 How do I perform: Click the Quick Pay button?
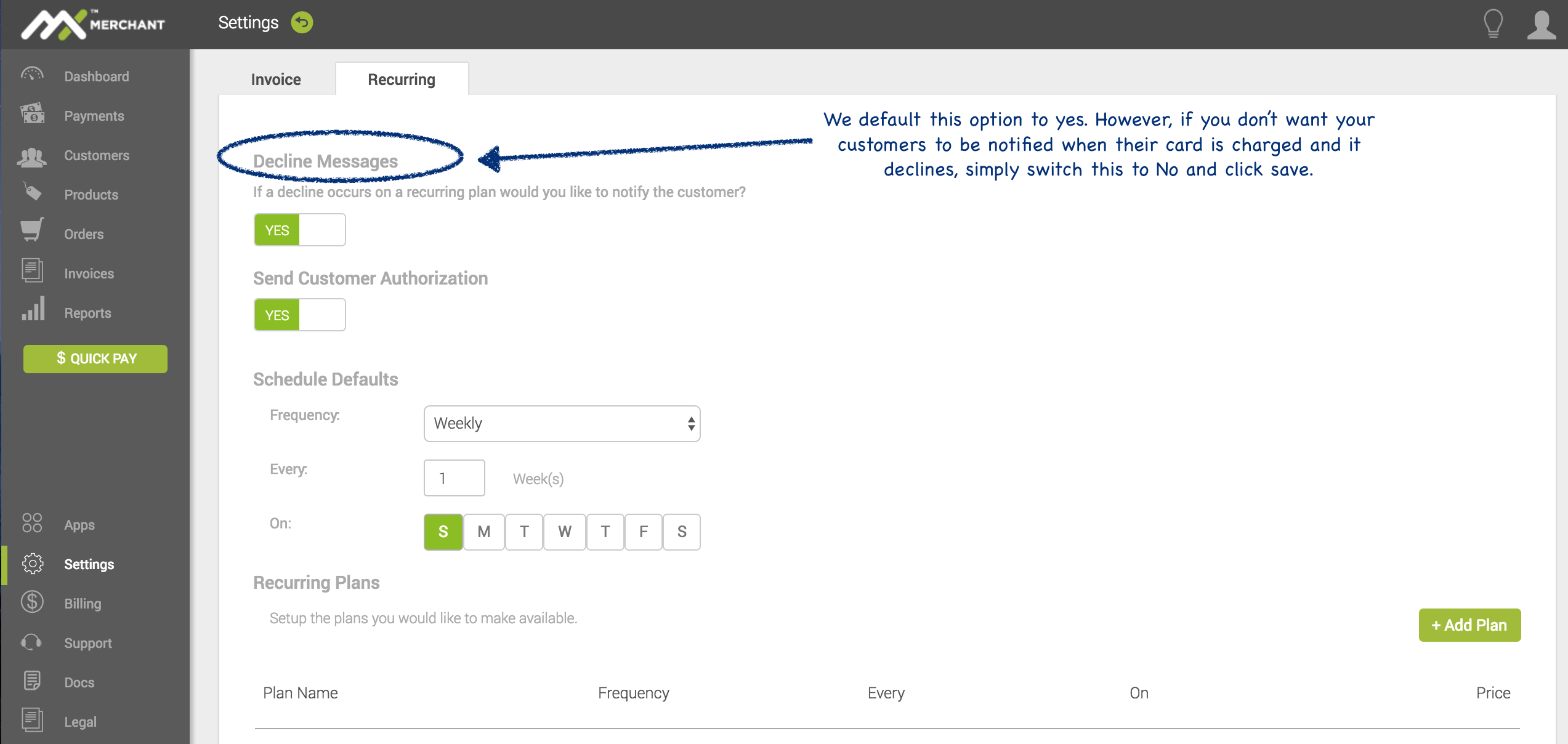(x=95, y=358)
